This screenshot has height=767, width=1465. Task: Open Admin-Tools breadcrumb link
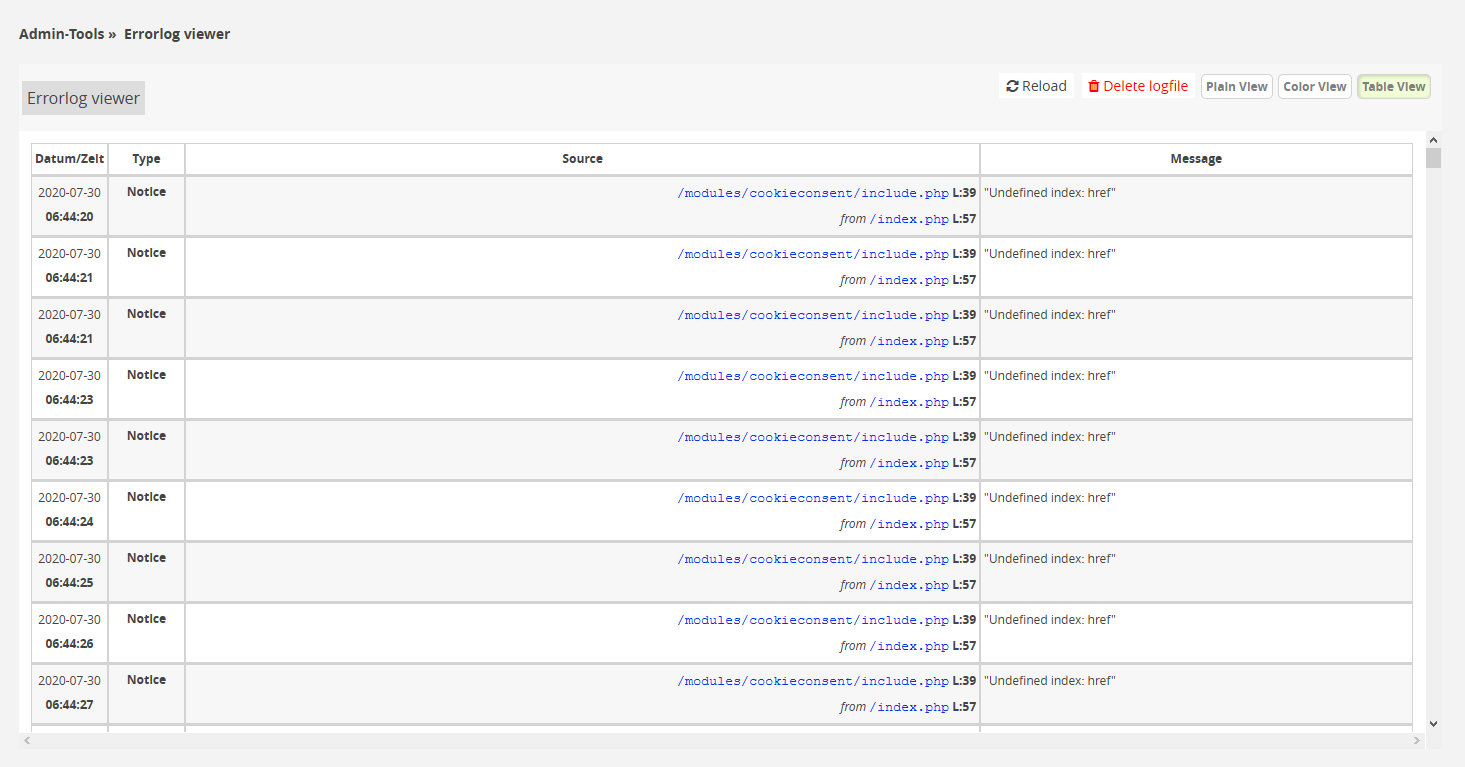coord(62,34)
